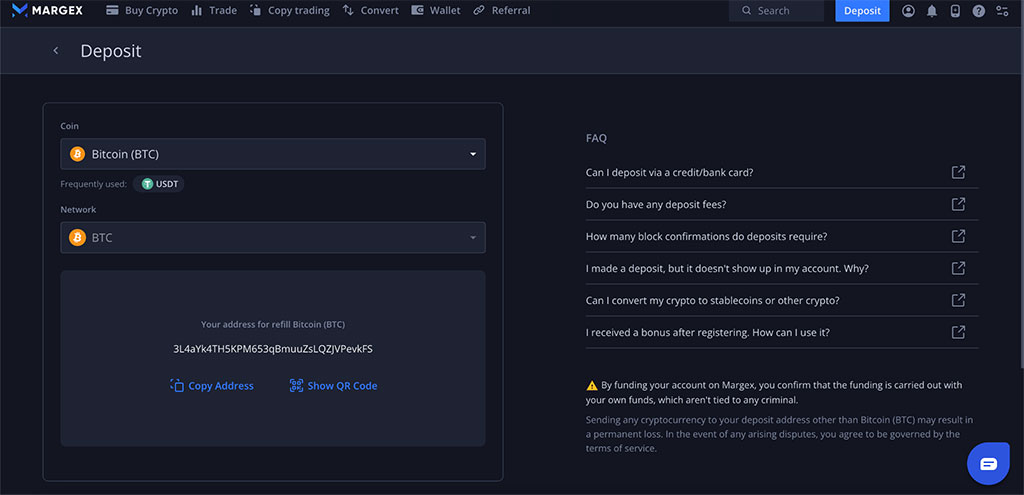1024x495 pixels.
Task: Click the Search field
Action: tap(776, 10)
